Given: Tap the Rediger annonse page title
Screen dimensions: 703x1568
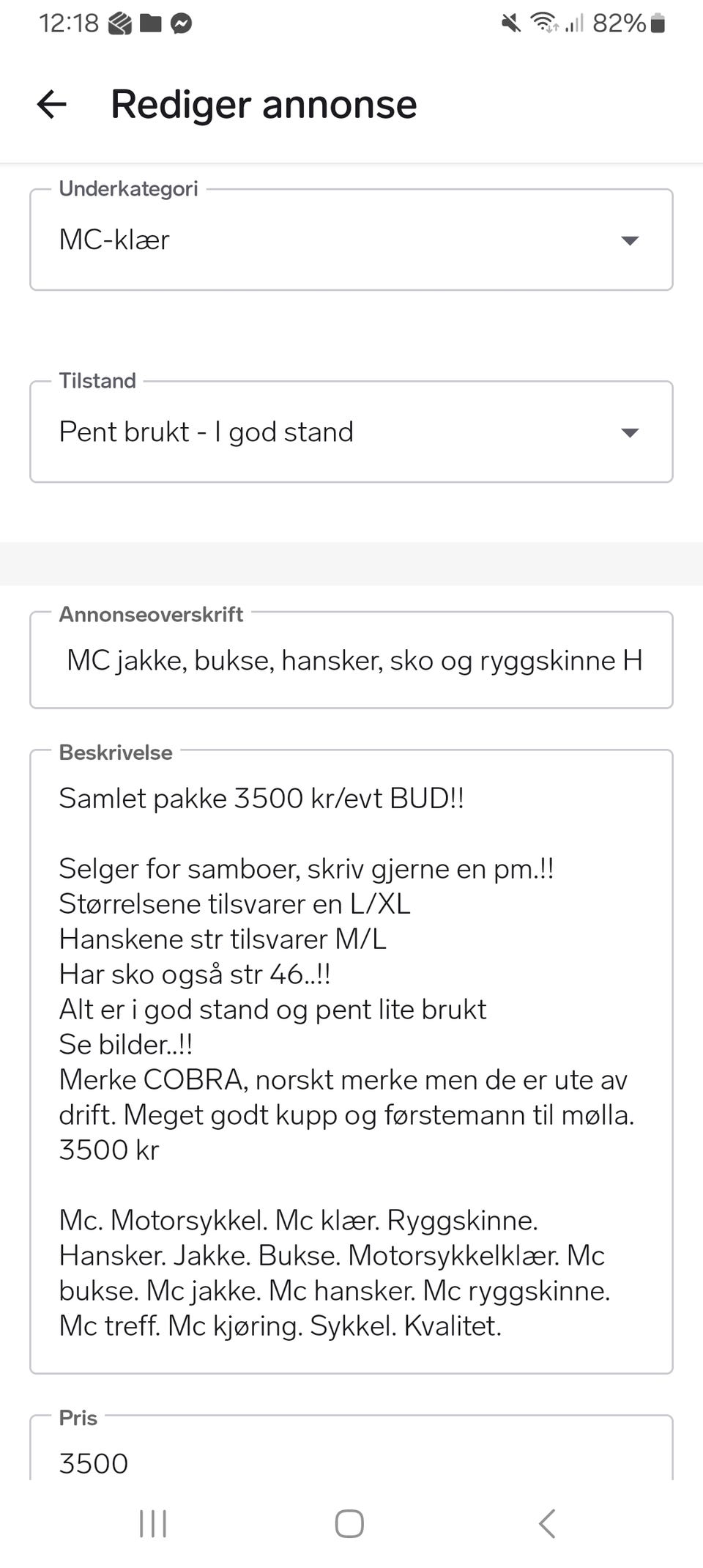Looking at the screenshot, I should click(x=264, y=104).
